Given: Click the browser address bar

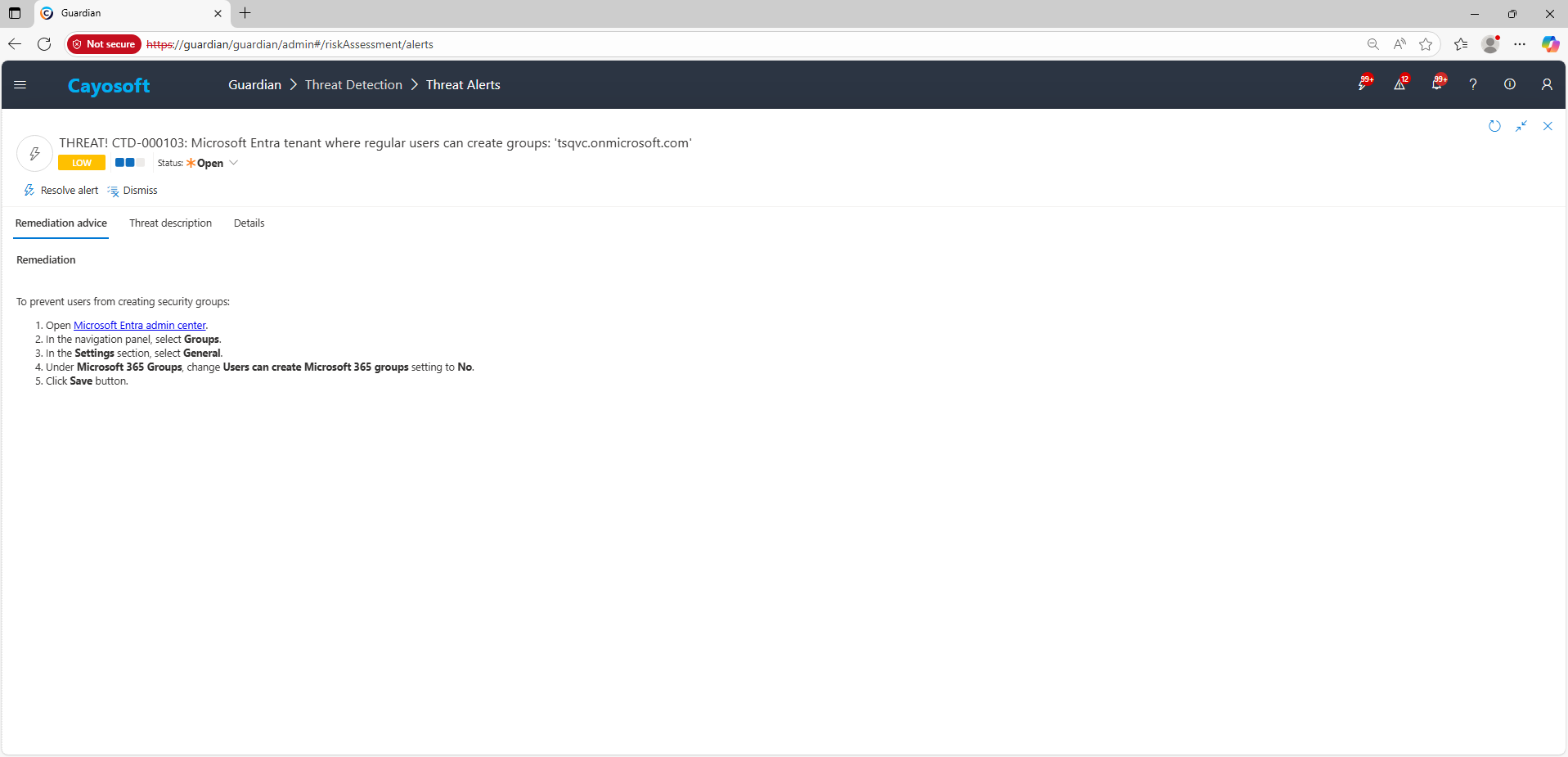Looking at the screenshot, I should (736, 44).
